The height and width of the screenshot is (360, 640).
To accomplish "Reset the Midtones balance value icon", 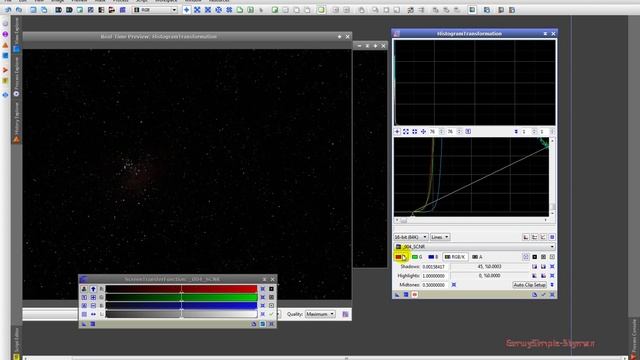I will tap(453, 285).
